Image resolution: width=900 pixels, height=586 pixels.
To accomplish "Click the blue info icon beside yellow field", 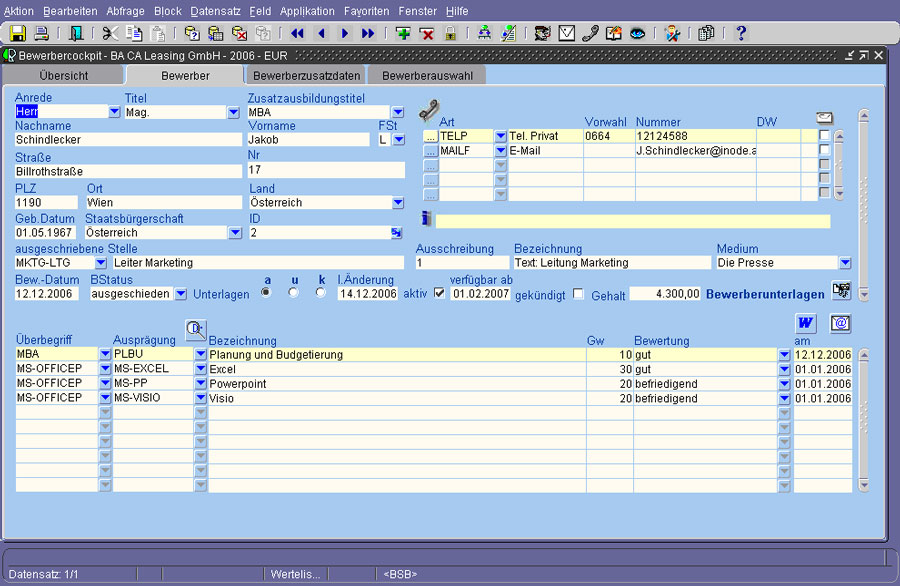I will (426, 219).
